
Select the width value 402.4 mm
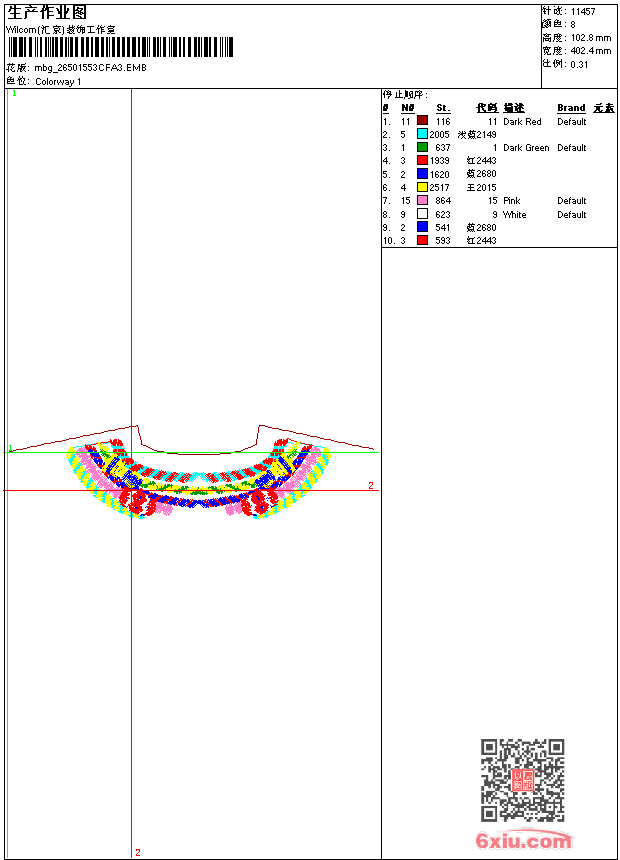click(591, 51)
